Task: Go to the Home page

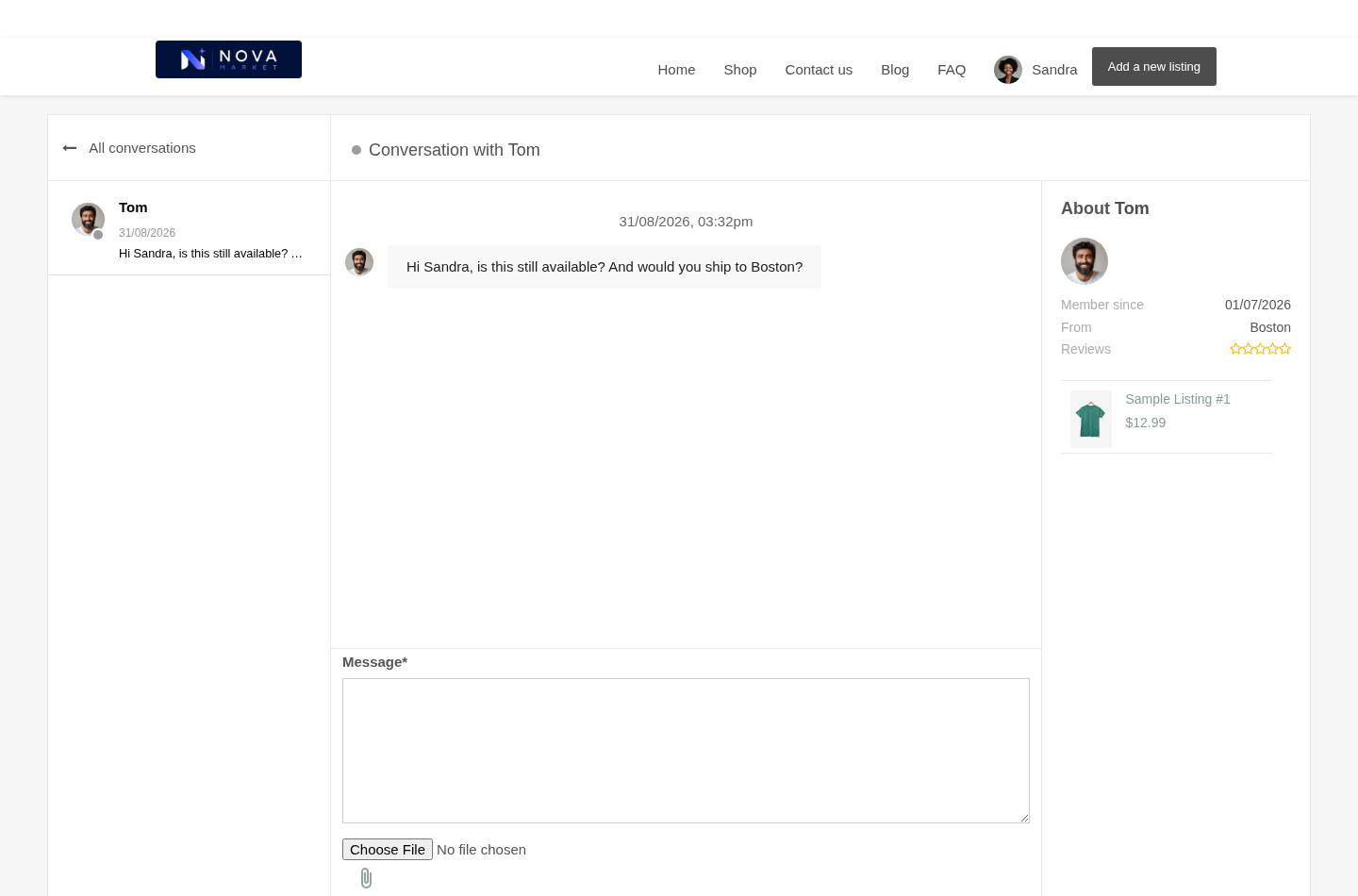Action: (676, 70)
